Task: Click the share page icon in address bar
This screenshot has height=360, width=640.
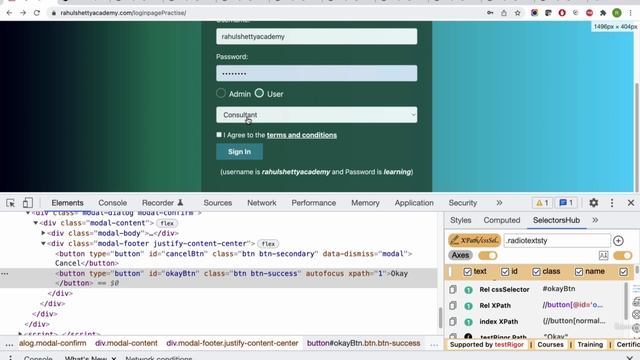Action: point(504,13)
